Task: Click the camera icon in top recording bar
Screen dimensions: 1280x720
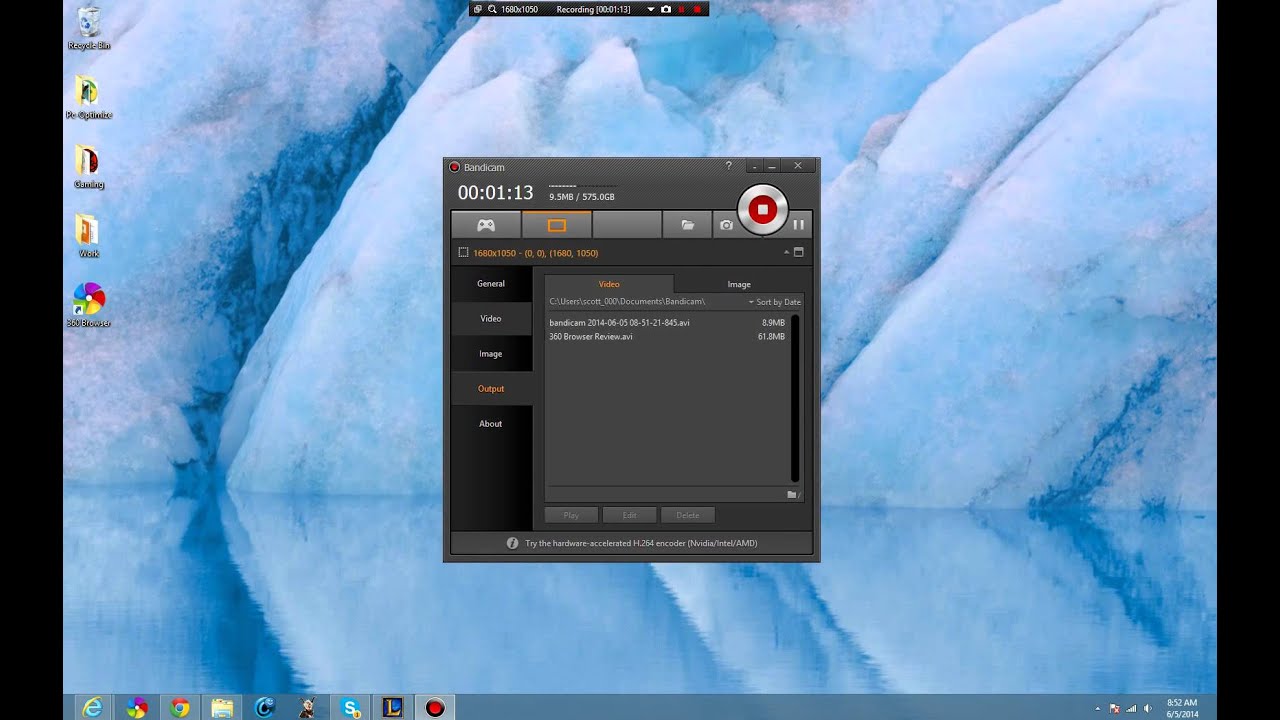Action: click(x=666, y=9)
